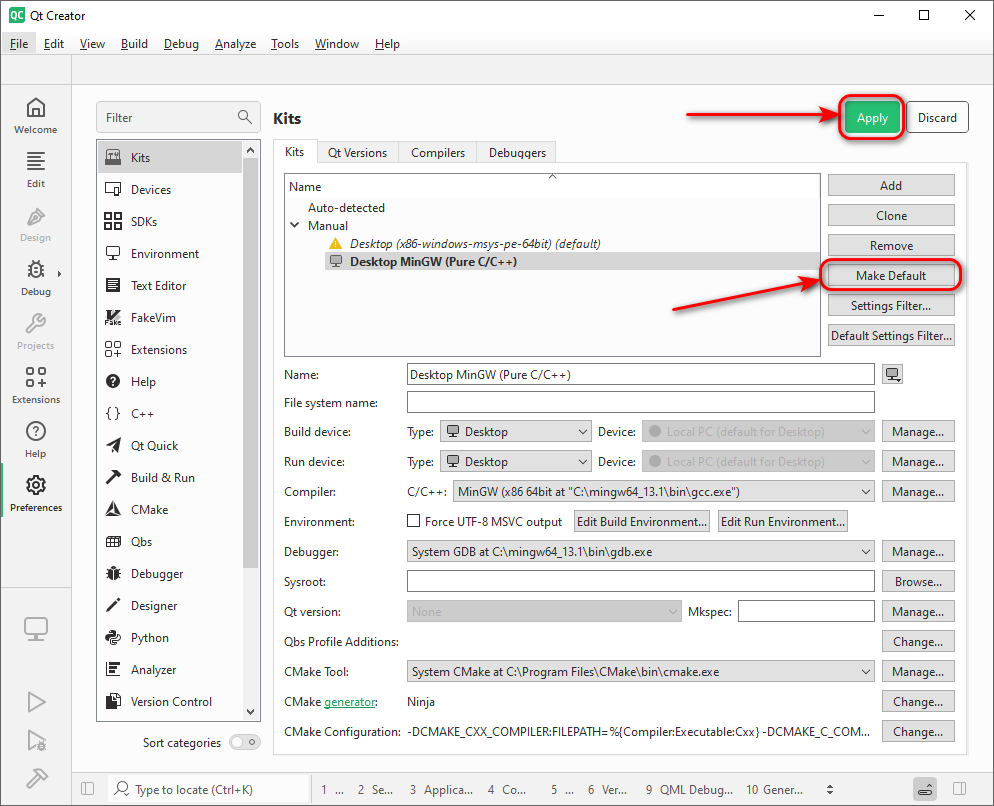The height and width of the screenshot is (806, 994).
Task: Open Text Editor settings category
Action: click(170, 285)
